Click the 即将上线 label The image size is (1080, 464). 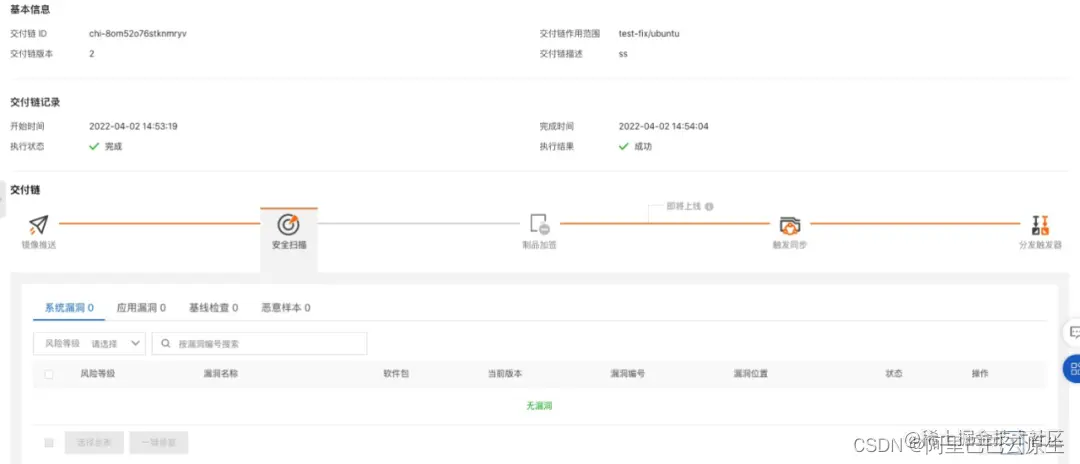click(x=684, y=206)
